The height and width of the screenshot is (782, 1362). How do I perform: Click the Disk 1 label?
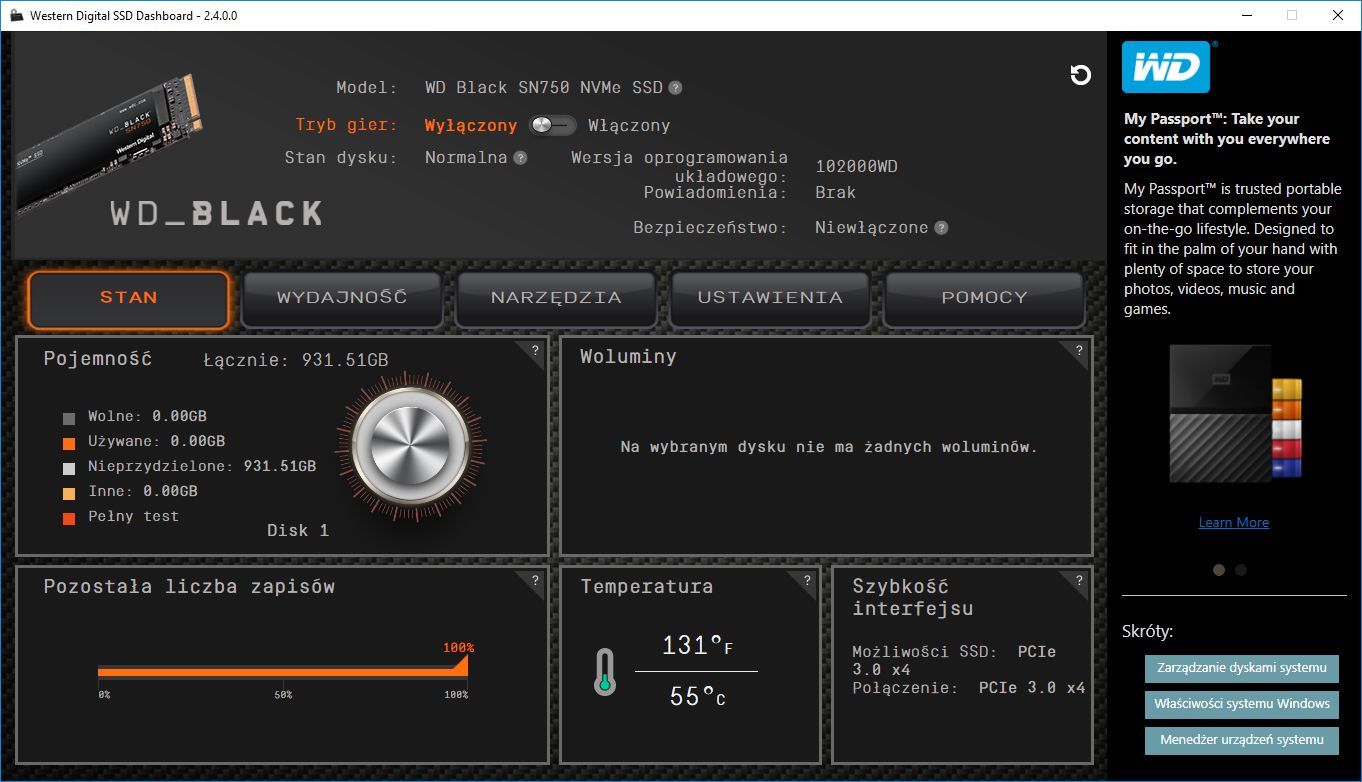pyautogui.click(x=298, y=530)
